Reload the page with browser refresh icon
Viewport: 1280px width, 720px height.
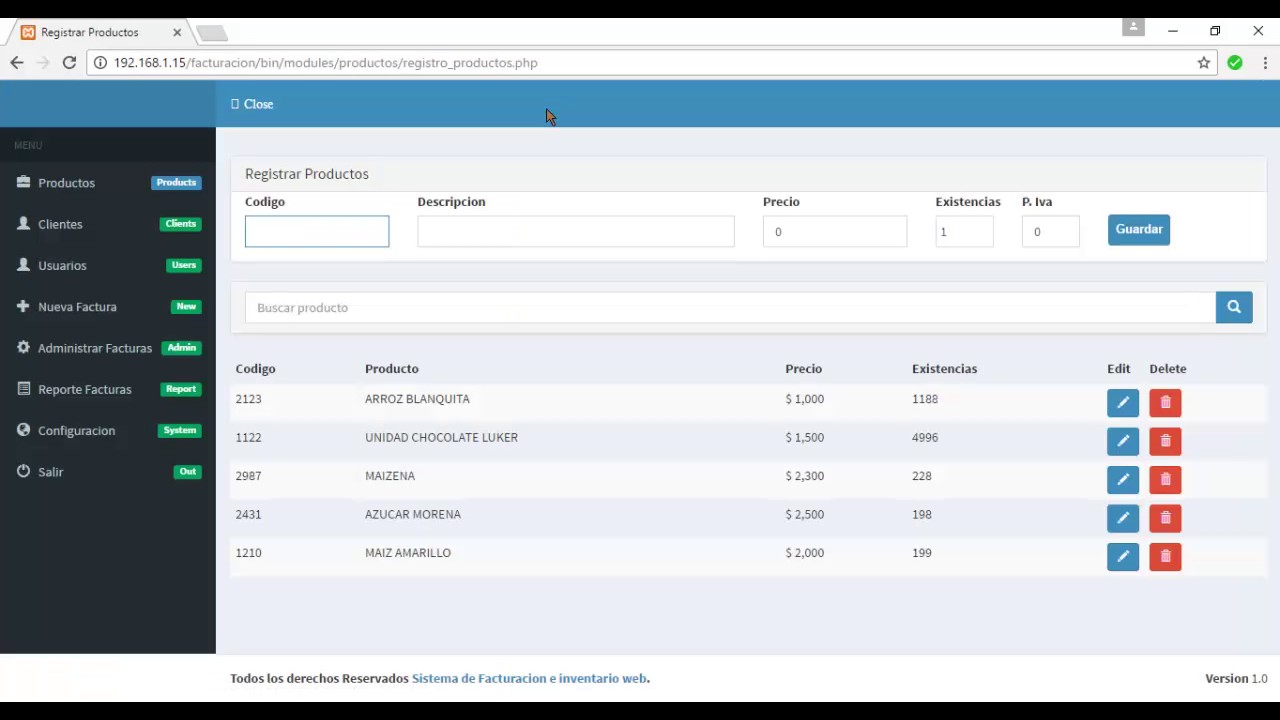pos(69,63)
